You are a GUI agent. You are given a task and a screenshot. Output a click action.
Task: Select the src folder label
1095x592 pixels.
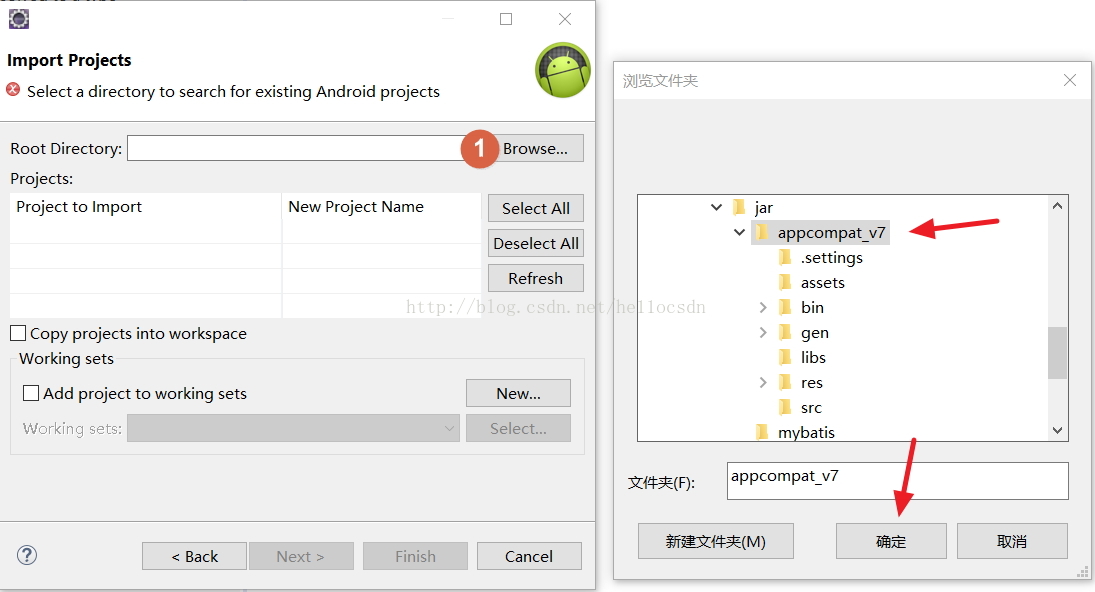(x=811, y=408)
